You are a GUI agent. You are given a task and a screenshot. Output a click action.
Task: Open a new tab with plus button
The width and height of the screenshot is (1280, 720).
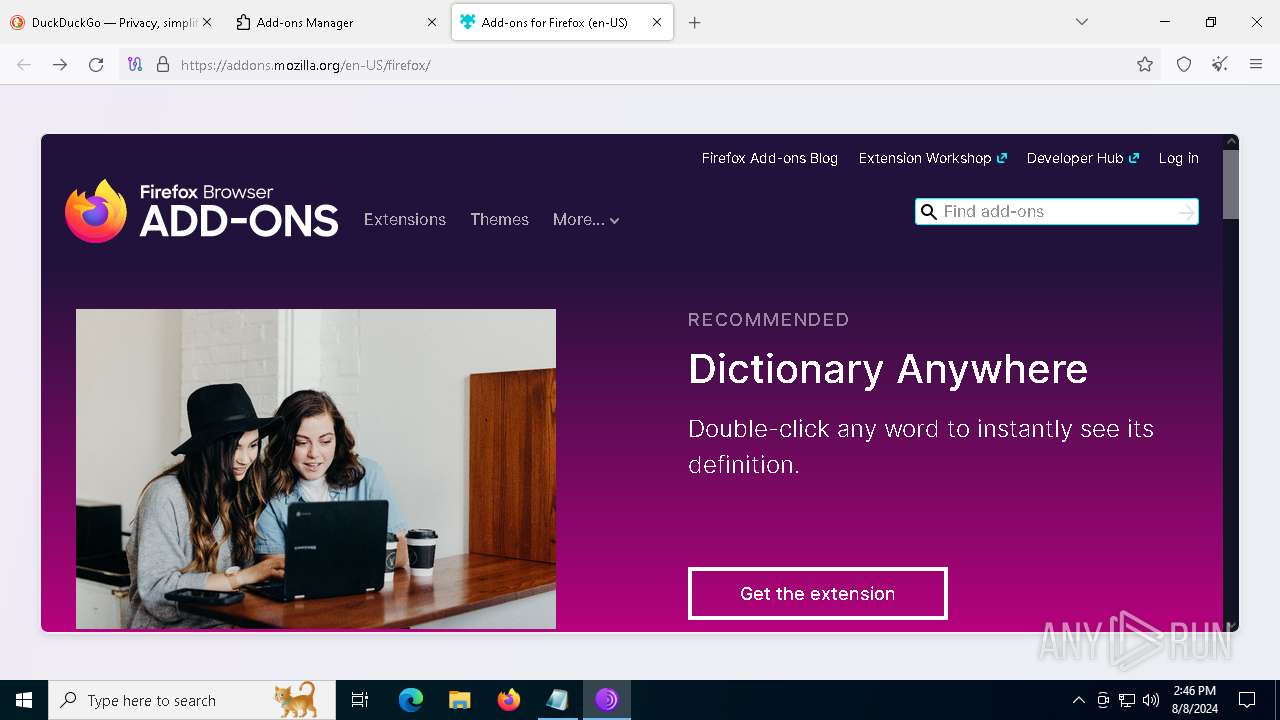point(695,23)
